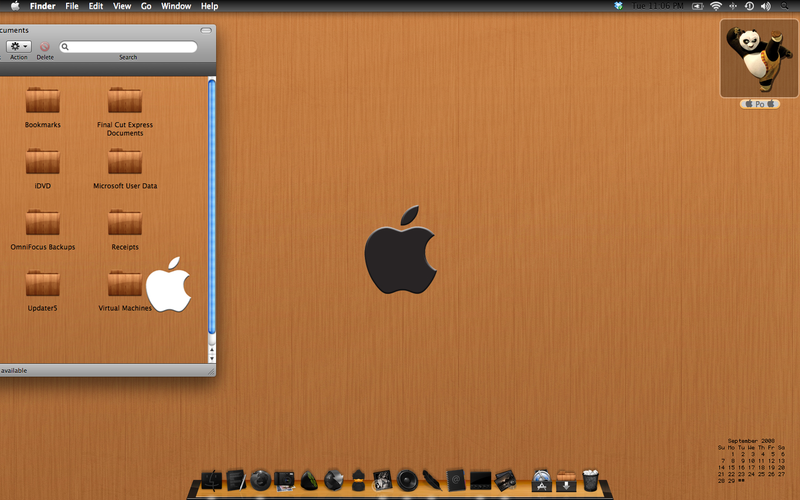
Task: Open the Go menu
Action: (x=146, y=6)
